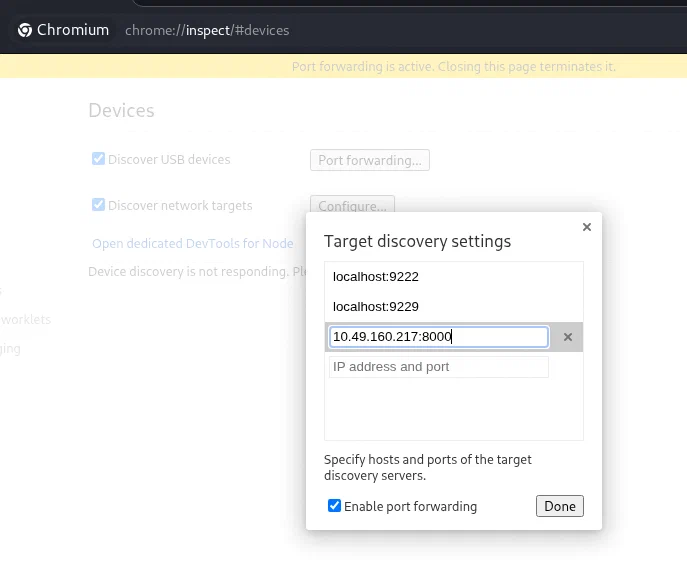Open Port forwarding settings
The height and width of the screenshot is (567, 687).
coord(370,160)
